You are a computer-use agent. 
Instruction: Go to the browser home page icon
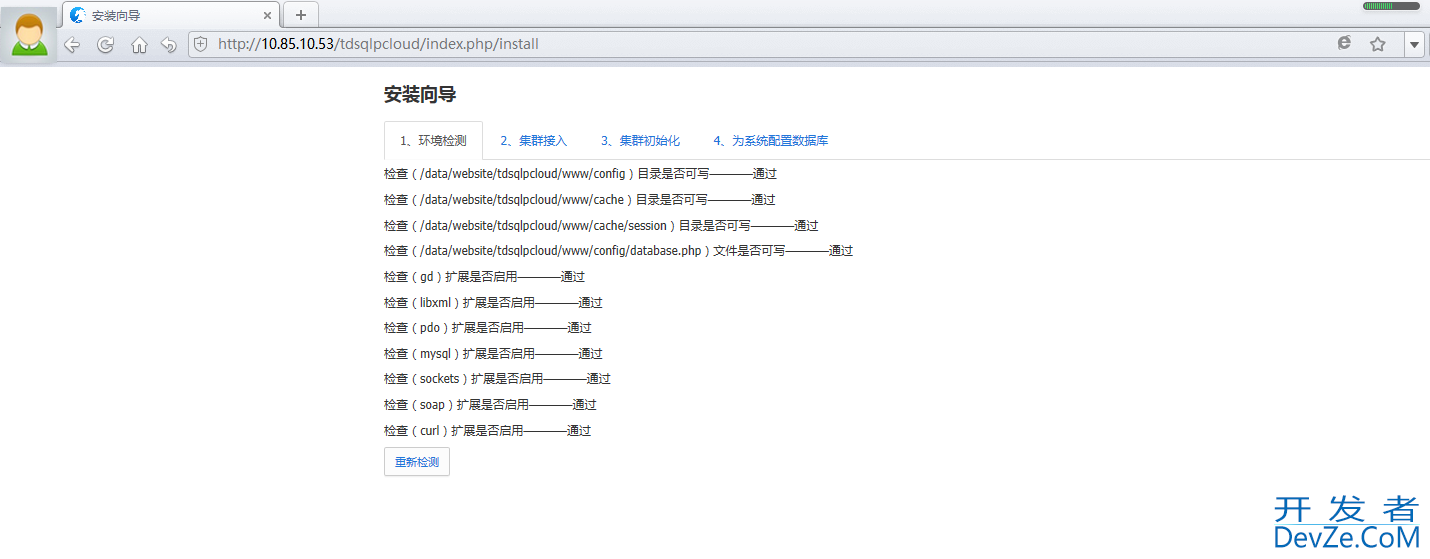pyautogui.click(x=139, y=44)
